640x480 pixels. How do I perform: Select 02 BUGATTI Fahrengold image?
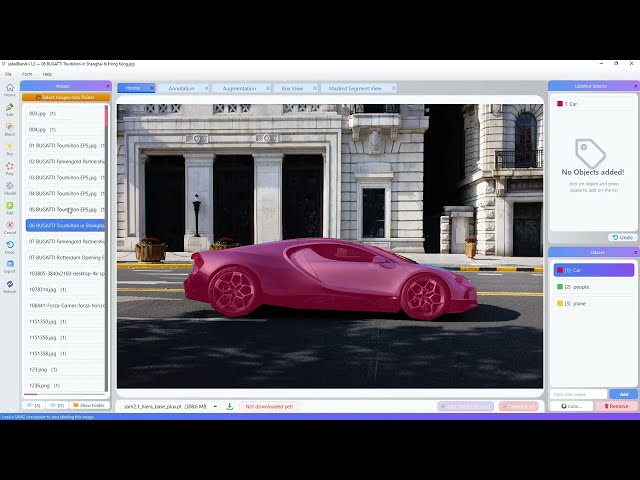pyautogui.click(x=65, y=162)
